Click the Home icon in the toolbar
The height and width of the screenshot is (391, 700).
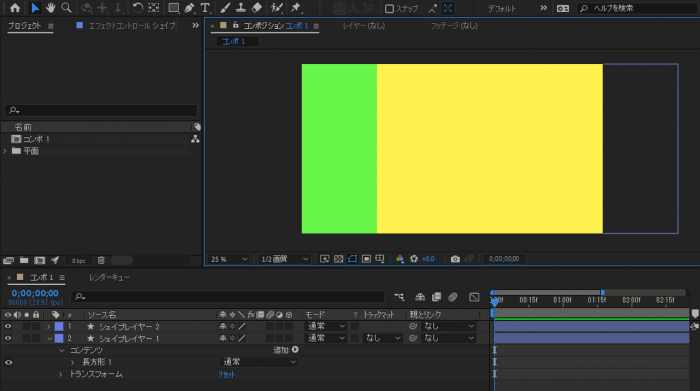click(x=15, y=8)
